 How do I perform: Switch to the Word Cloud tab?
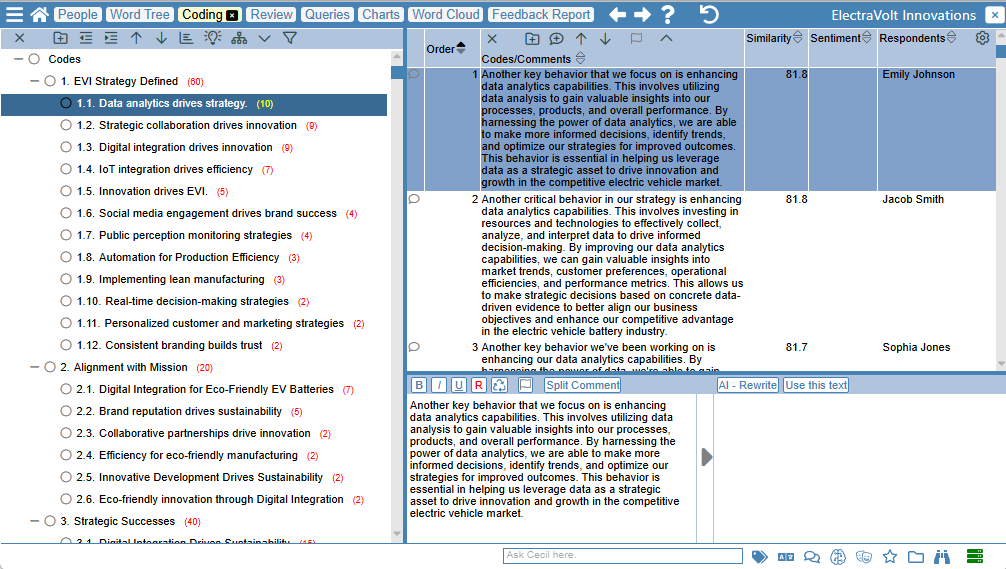(x=446, y=15)
